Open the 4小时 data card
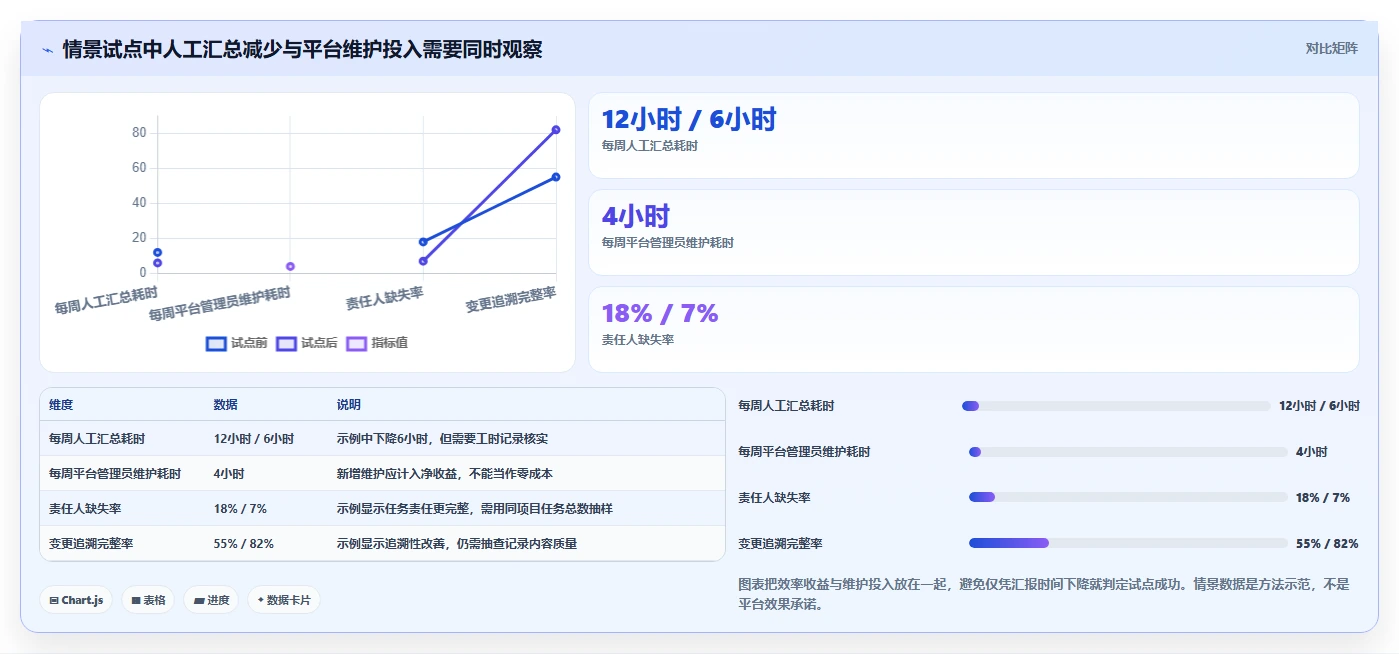 974,232
